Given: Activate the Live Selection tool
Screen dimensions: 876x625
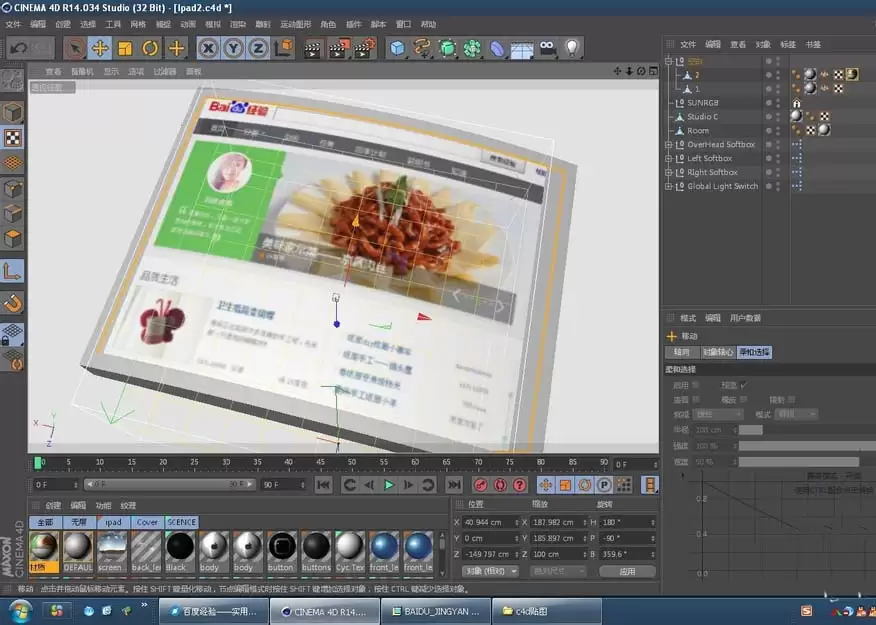Looking at the screenshot, I should pyautogui.click(x=74, y=47).
